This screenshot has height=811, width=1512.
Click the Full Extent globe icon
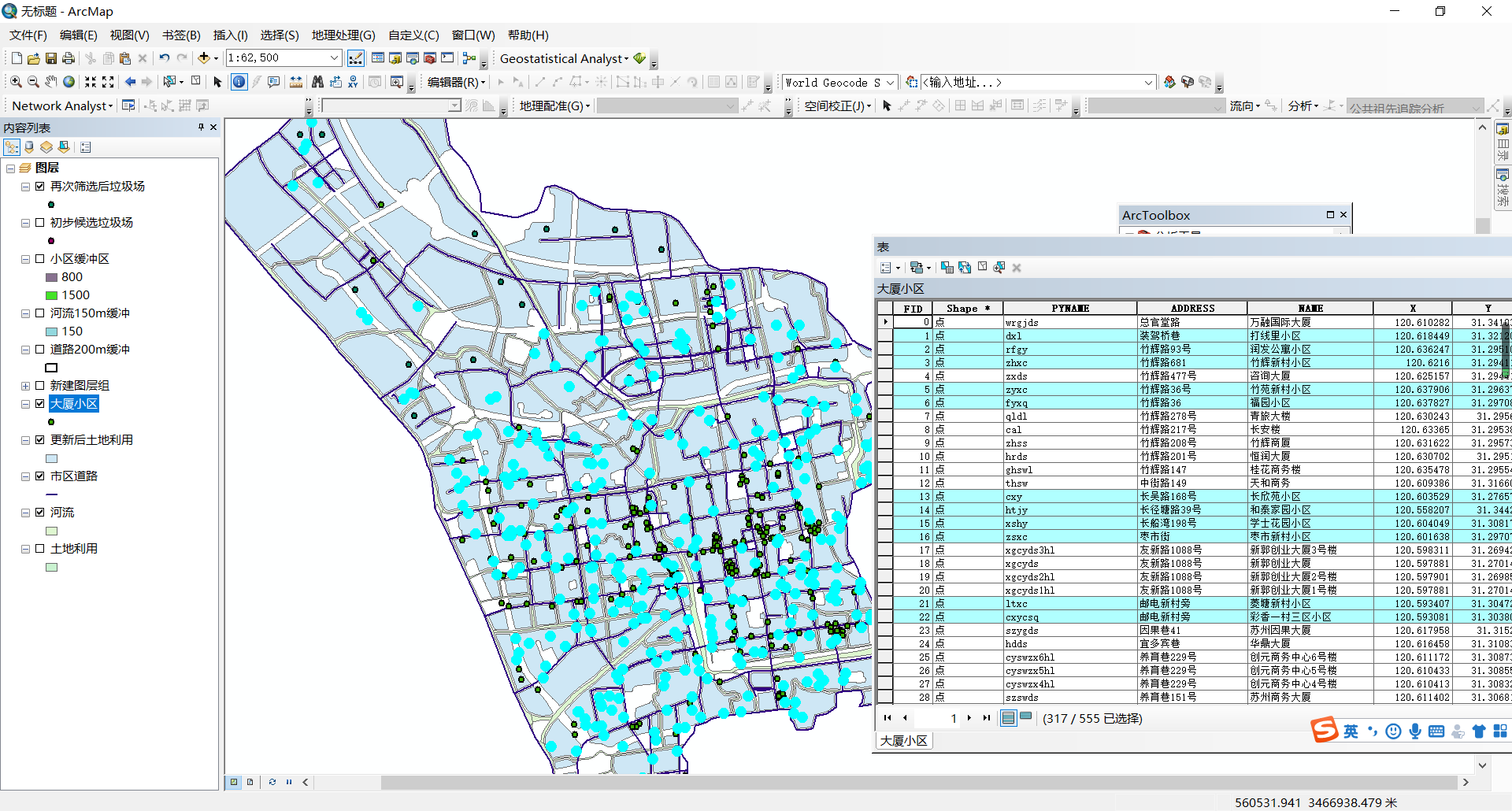click(x=69, y=82)
